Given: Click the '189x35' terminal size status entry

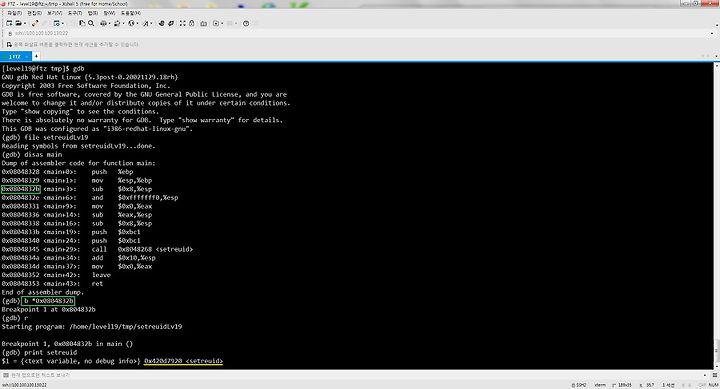Looking at the screenshot, I should point(622,385).
